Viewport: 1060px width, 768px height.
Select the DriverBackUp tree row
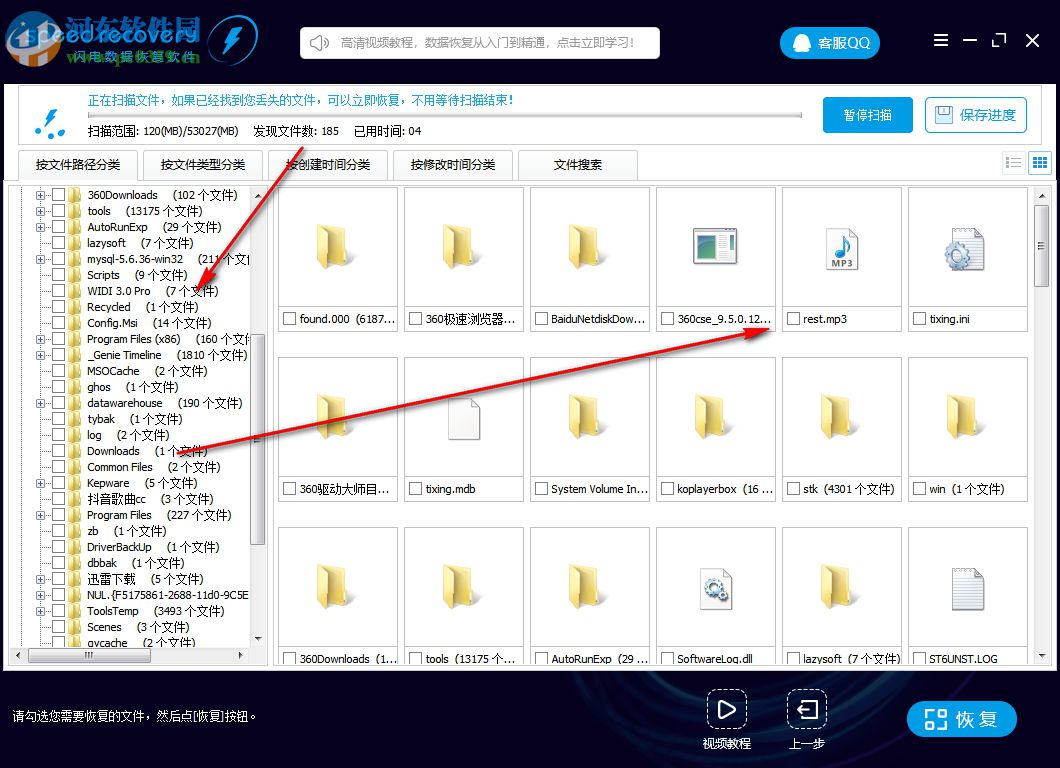click(153, 547)
